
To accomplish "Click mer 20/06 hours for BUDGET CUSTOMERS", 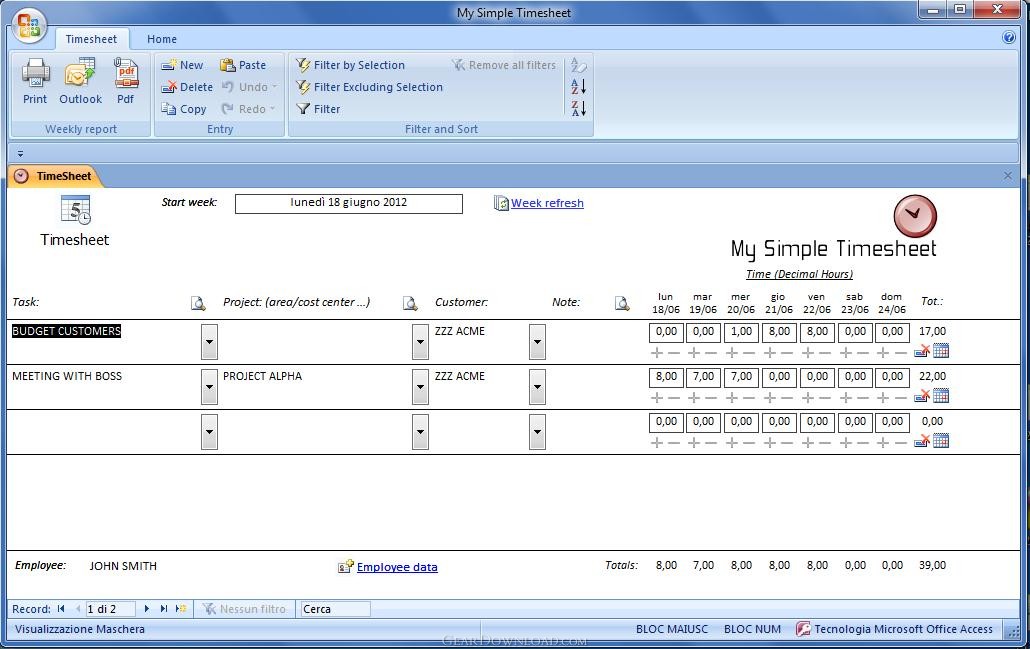I will (742, 332).
